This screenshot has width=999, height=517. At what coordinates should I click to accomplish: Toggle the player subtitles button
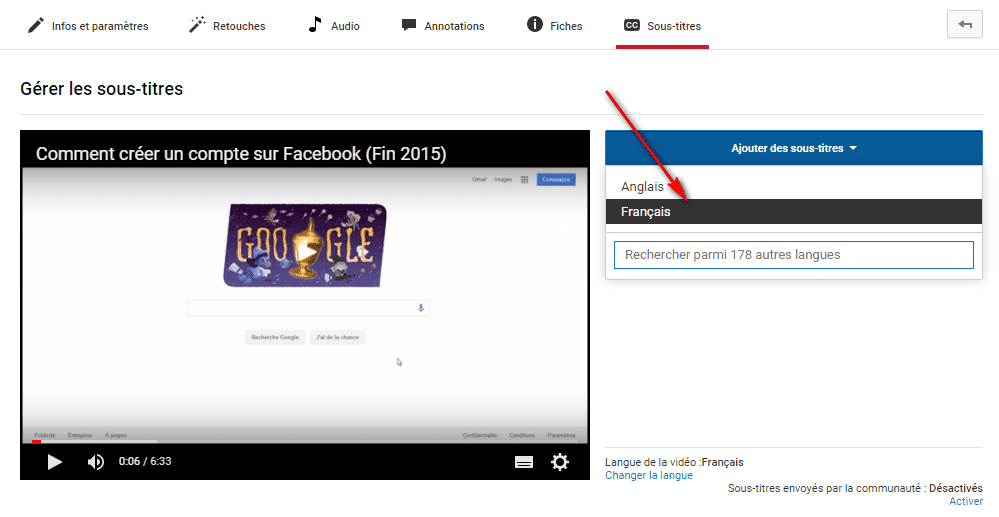click(x=524, y=462)
